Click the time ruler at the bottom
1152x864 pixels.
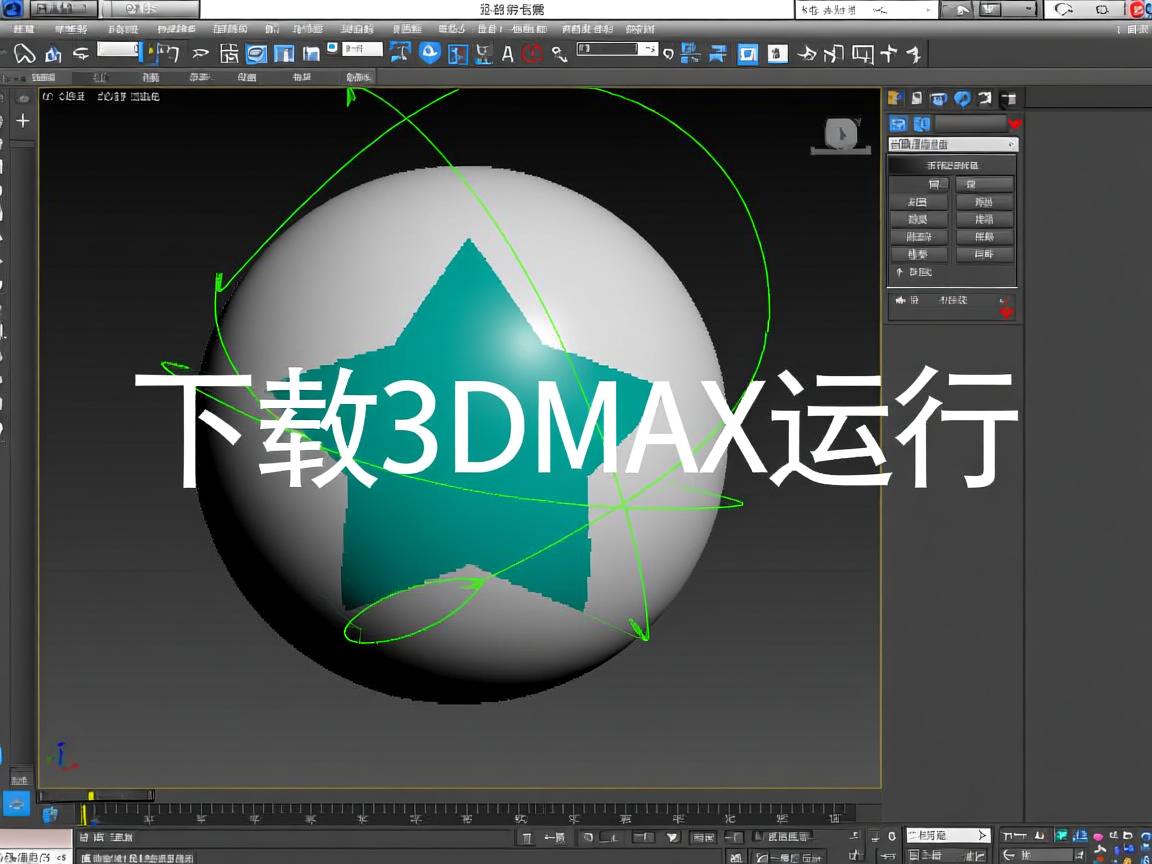tap(450, 815)
